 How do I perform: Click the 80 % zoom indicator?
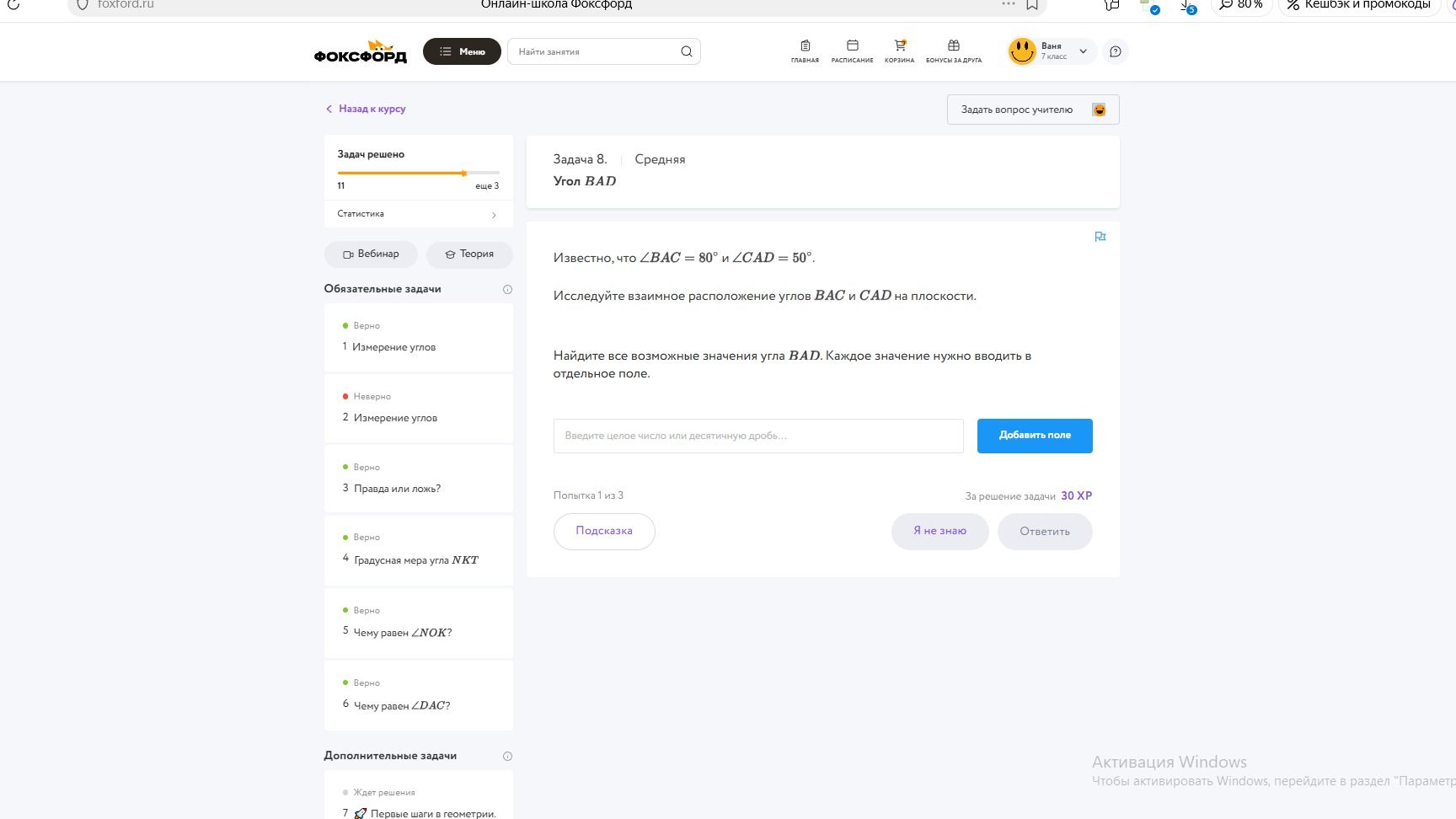pyautogui.click(x=1241, y=5)
